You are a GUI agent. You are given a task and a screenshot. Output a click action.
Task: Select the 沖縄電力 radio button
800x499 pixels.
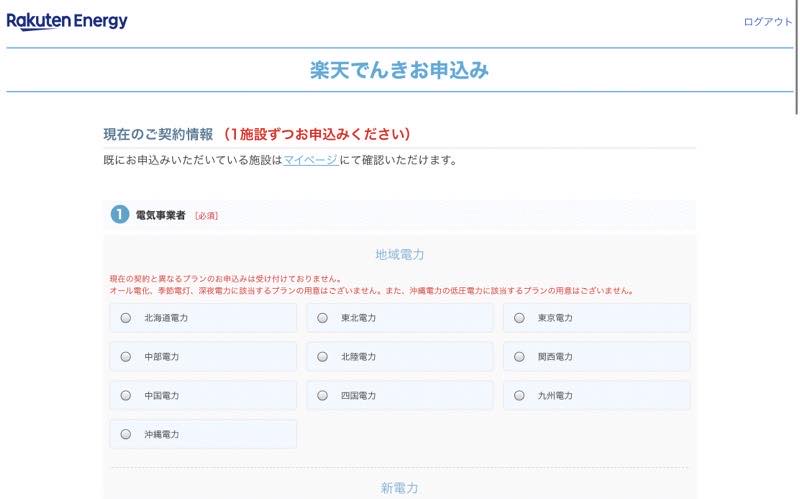[x=126, y=434]
